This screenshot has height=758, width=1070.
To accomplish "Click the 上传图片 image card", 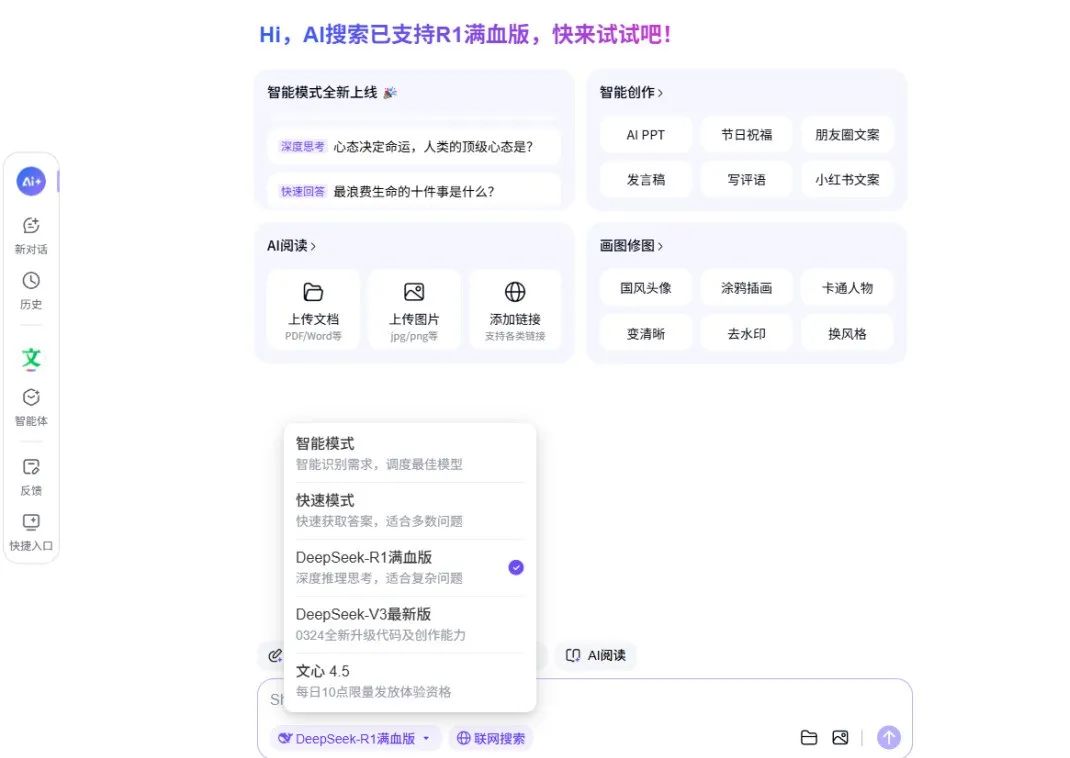I will [x=414, y=310].
